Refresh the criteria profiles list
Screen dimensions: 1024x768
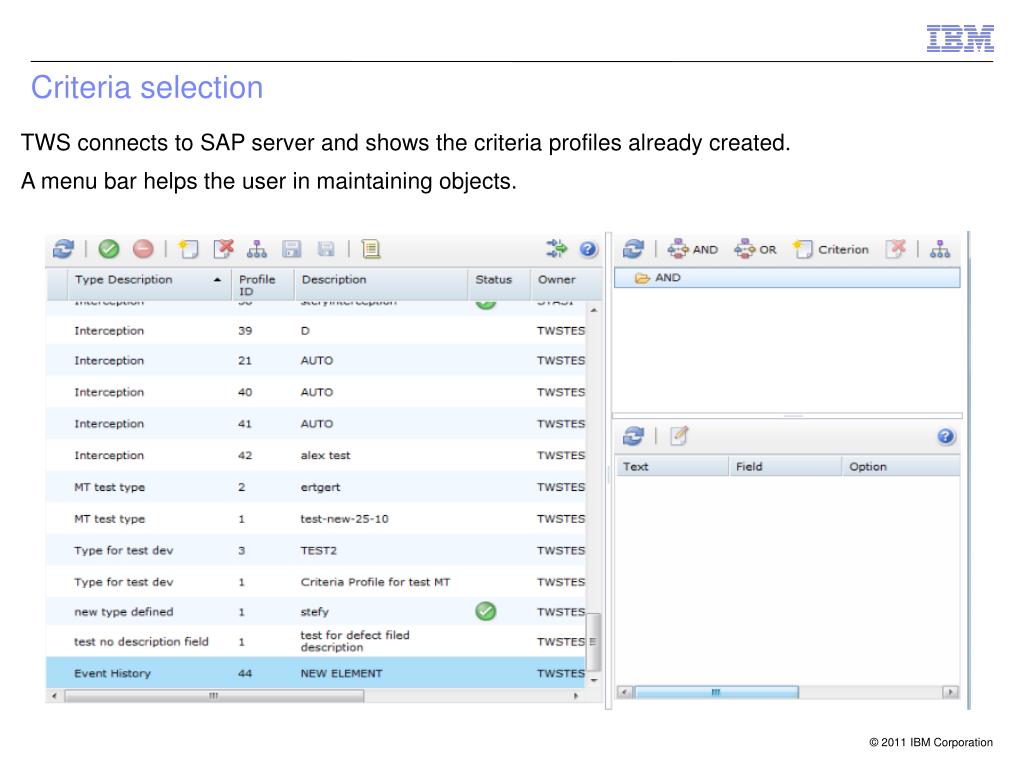pos(63,249)
